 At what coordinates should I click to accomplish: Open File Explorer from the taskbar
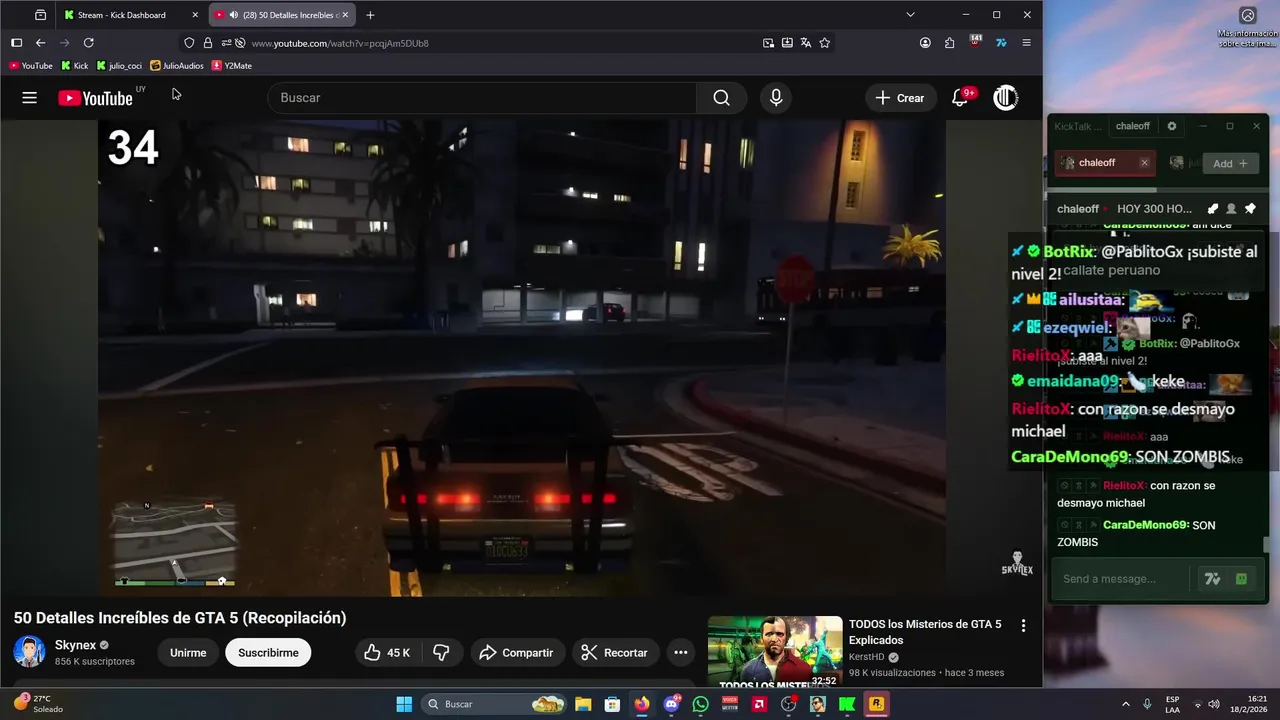[x=583, y=704]
